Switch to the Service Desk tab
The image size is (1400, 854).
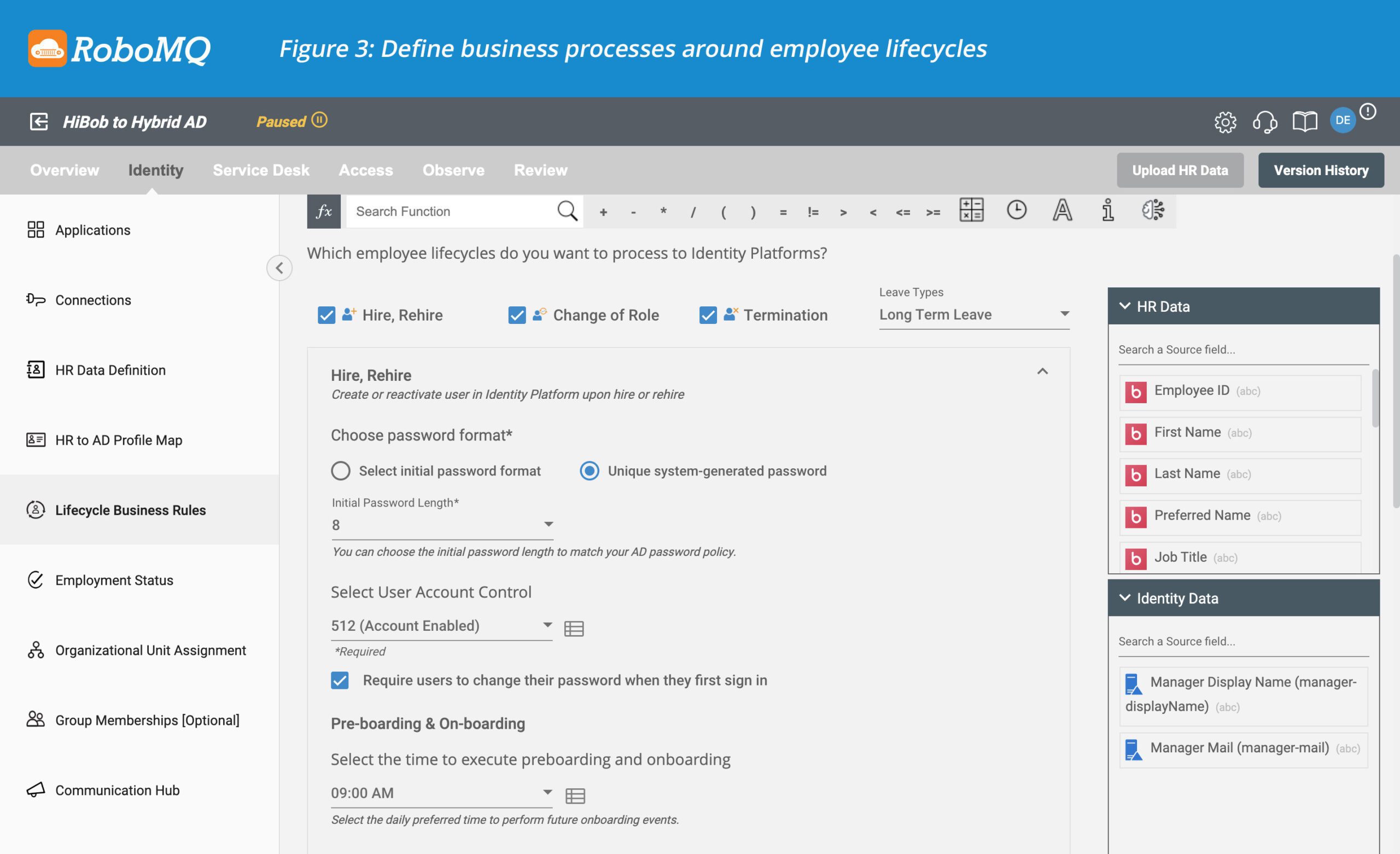261,170
